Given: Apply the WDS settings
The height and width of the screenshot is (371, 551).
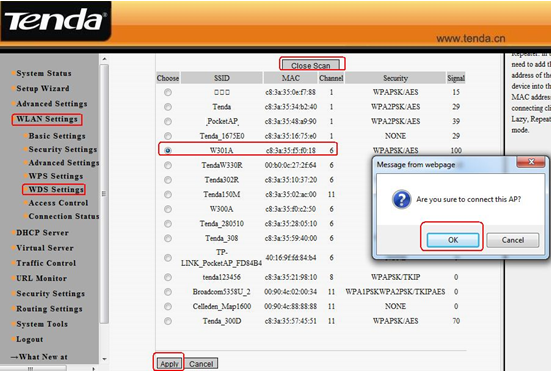Looking at the screenshot, I should tap(169, 364).
